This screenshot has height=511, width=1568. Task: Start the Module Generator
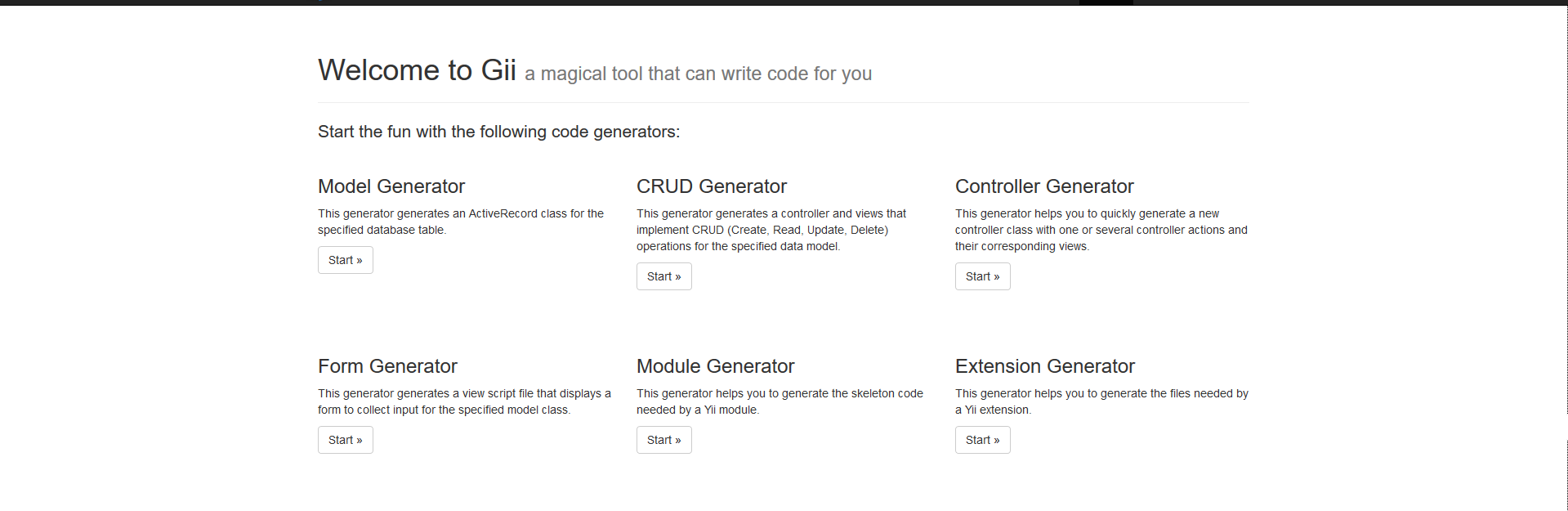pyautogui.click(x=664, y=440)
